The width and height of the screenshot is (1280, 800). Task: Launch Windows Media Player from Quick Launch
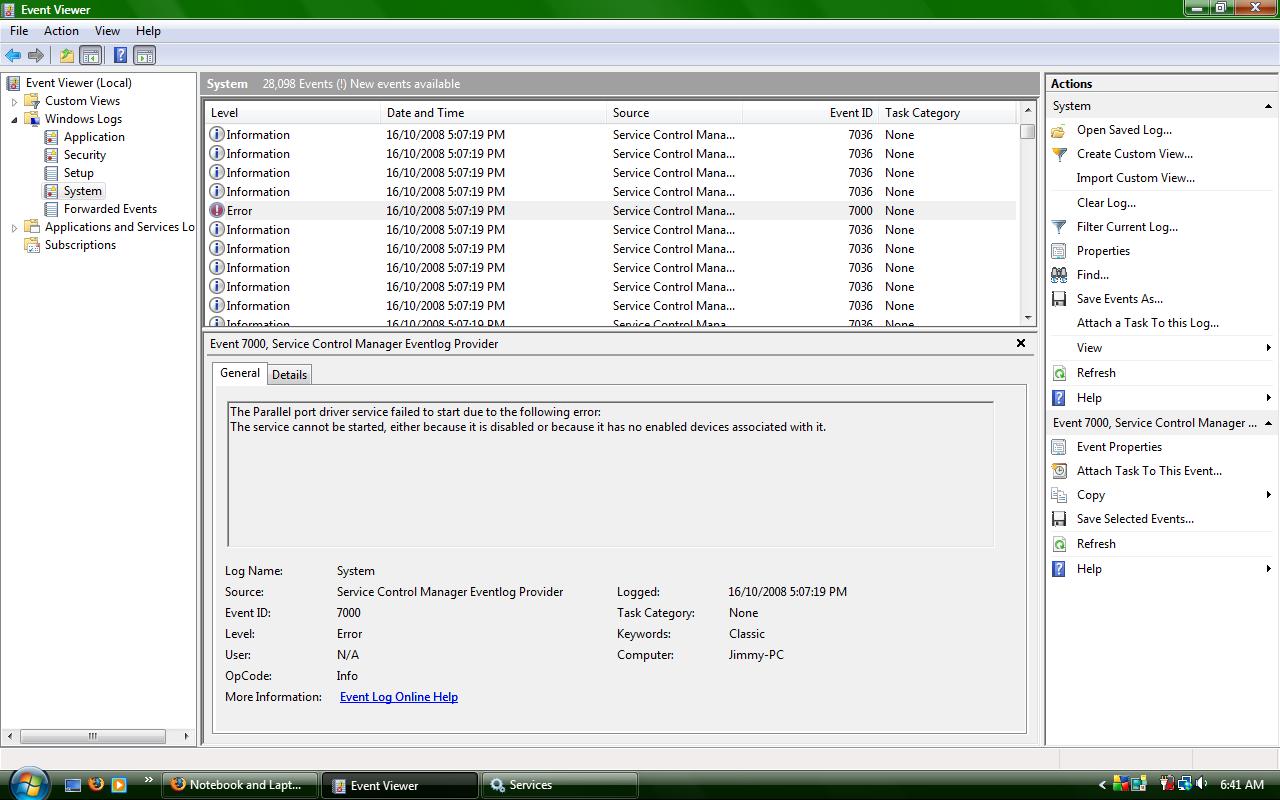pos(119,785)
